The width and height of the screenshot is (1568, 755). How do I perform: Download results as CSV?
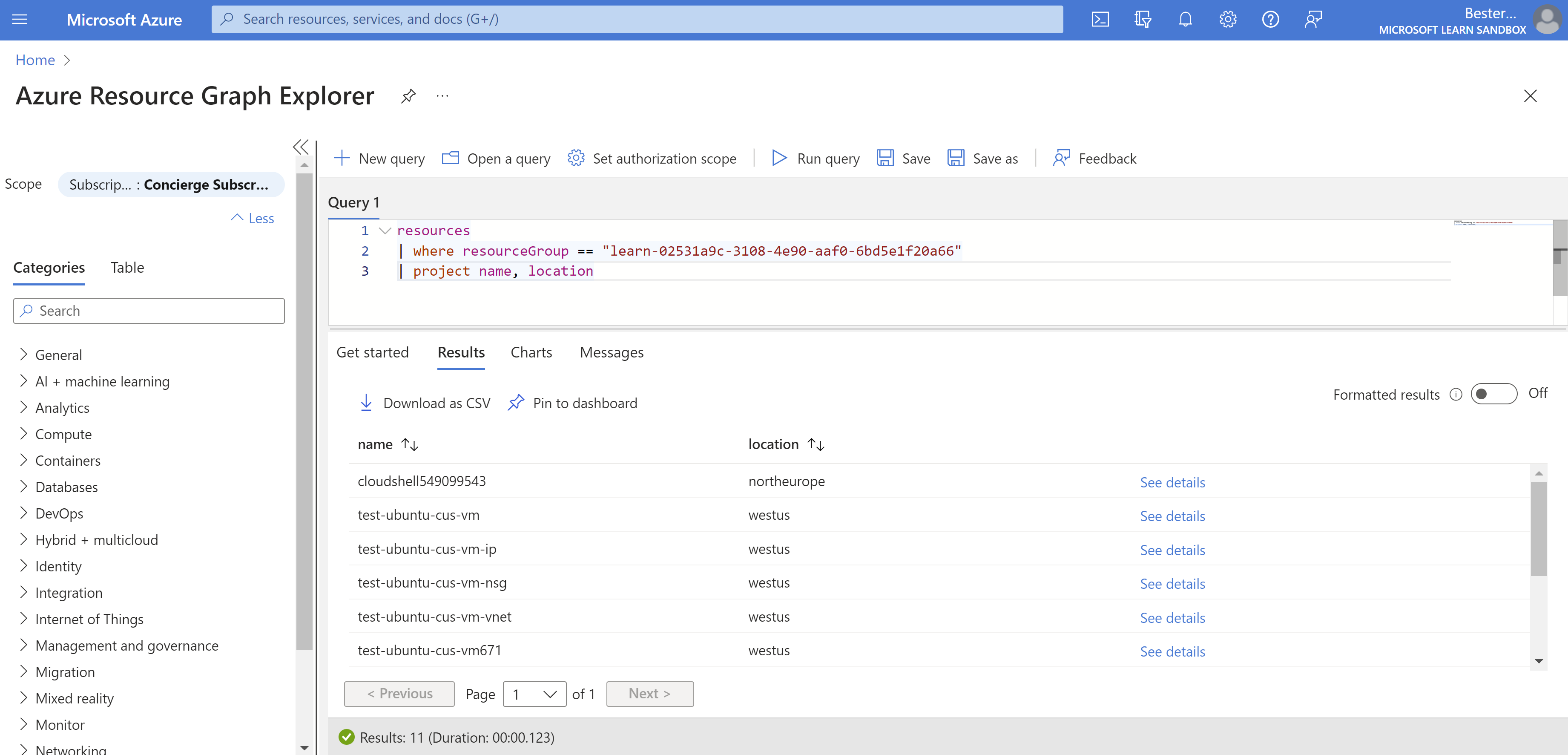pyautogui.click(x=425, y=403)
